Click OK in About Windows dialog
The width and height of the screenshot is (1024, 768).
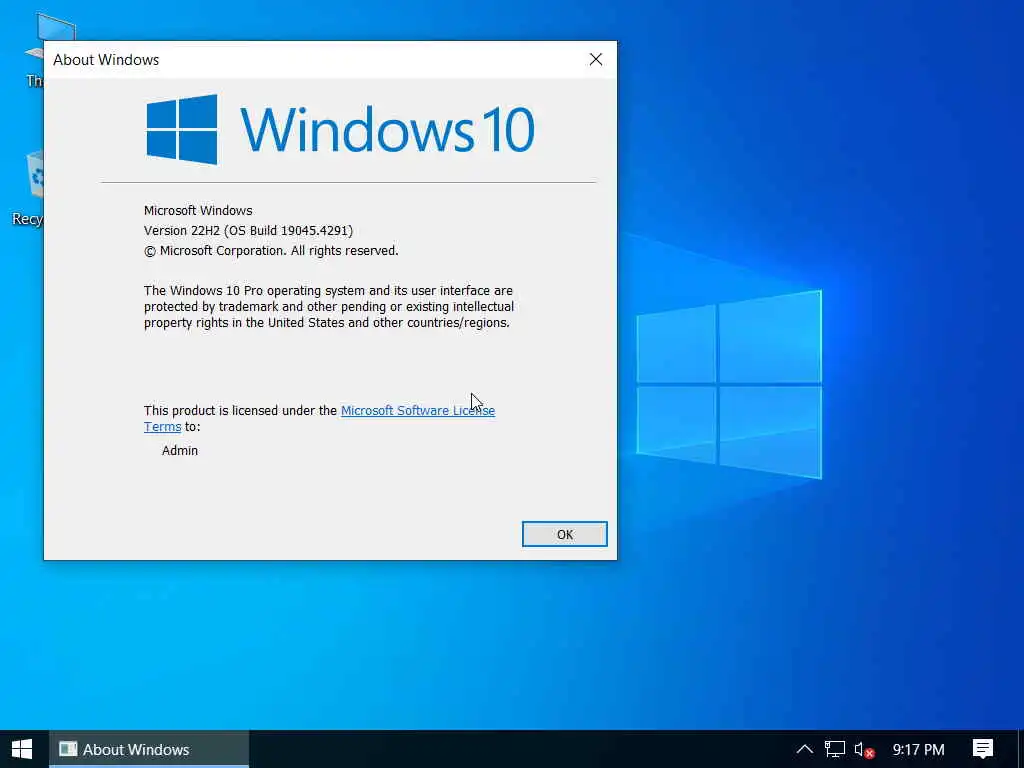pyautogui.click(x=564, y=534)
